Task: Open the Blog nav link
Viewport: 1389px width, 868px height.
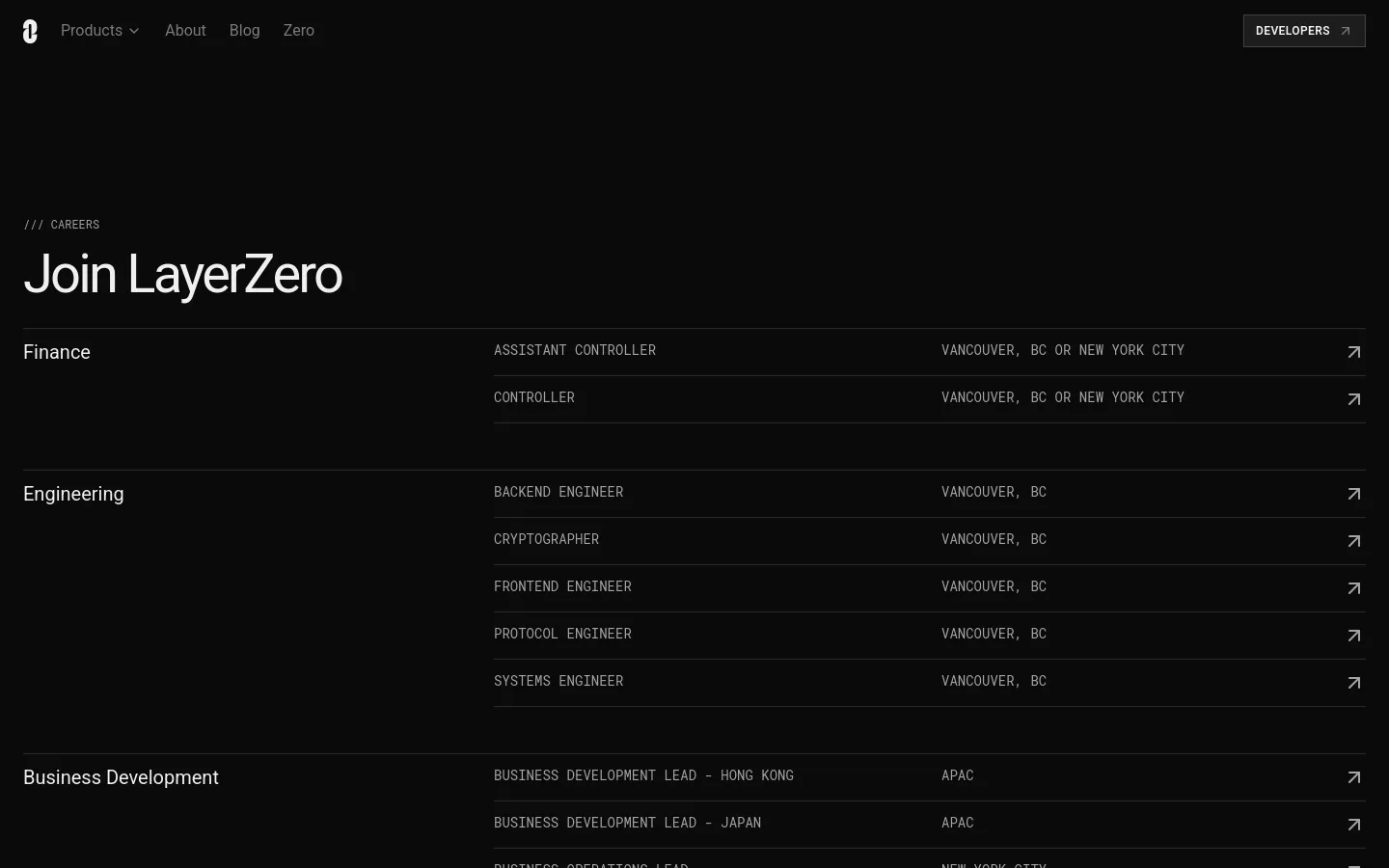Action: [245, 31]
